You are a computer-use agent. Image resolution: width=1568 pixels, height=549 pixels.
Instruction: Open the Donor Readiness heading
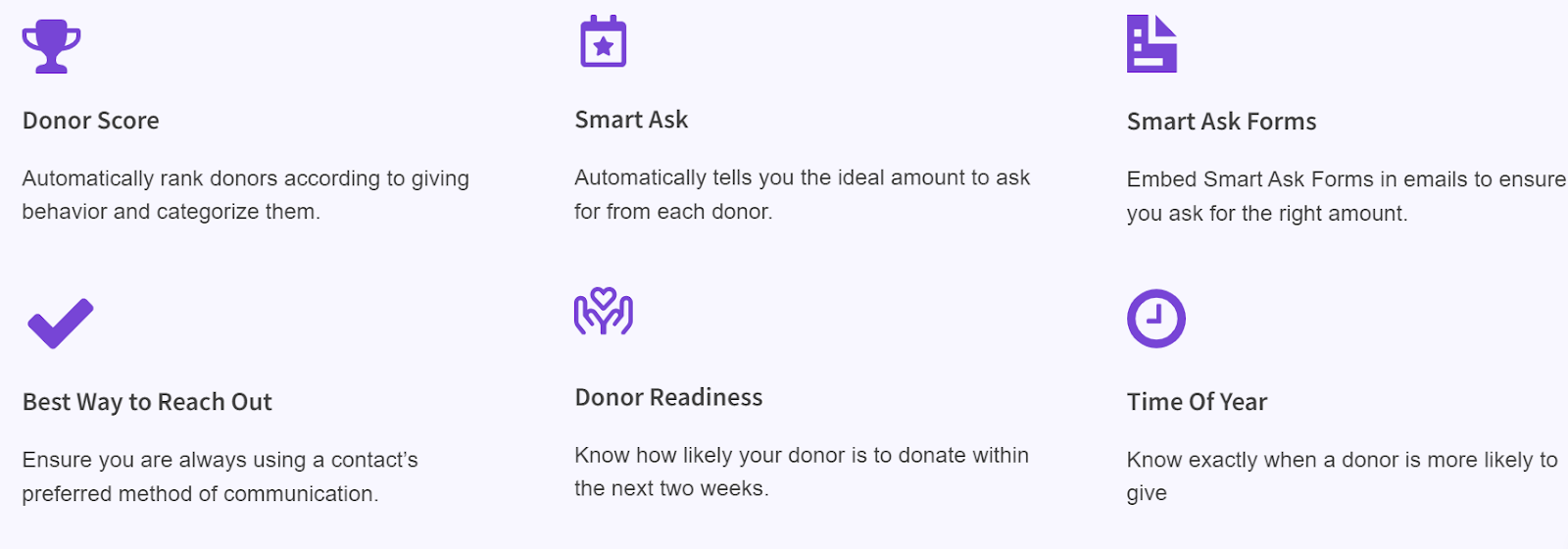(x=668, y=397)
